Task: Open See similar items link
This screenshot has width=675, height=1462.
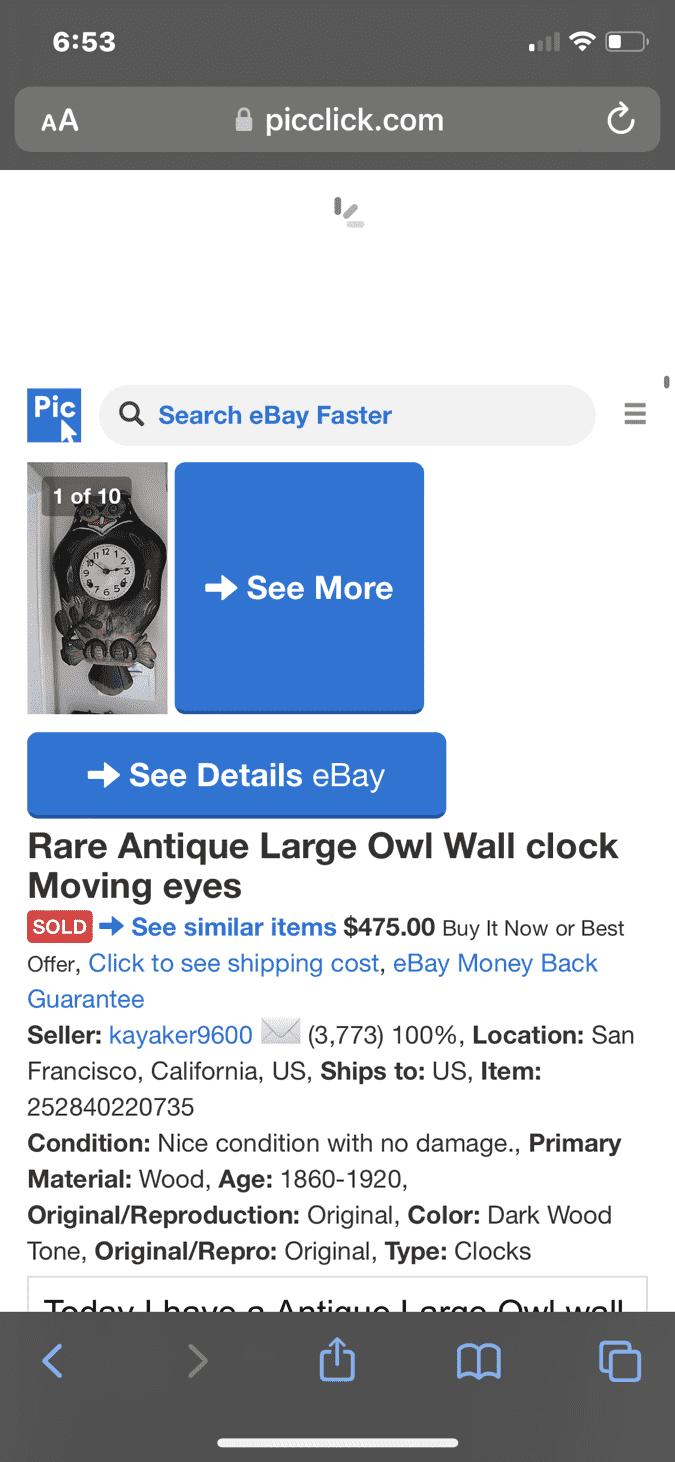Action: click(x=233, y=927)
